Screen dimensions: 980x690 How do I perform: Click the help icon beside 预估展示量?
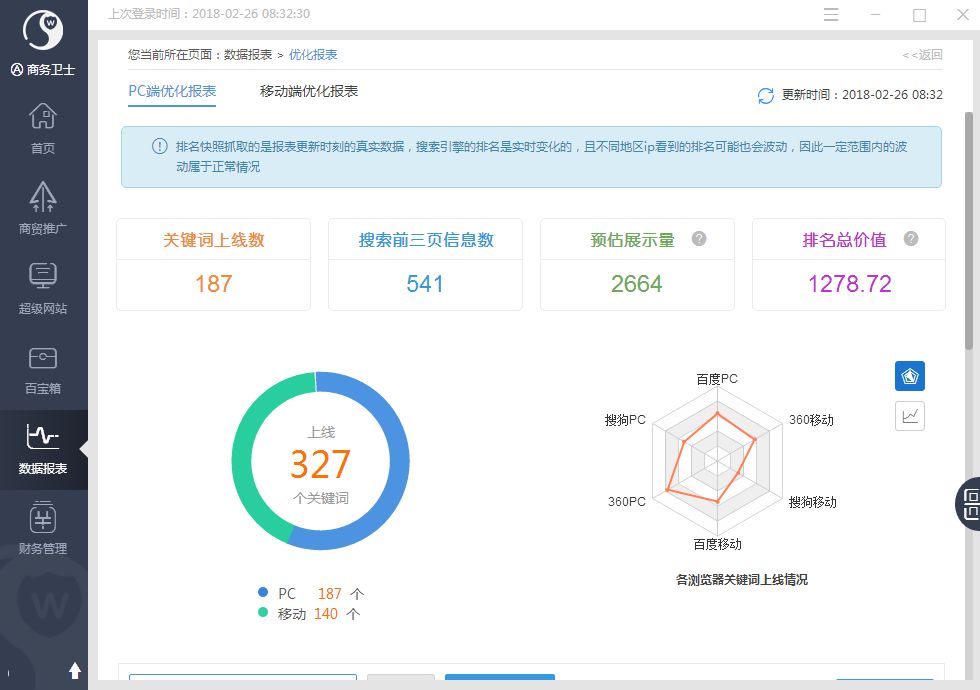coord(701,238)
